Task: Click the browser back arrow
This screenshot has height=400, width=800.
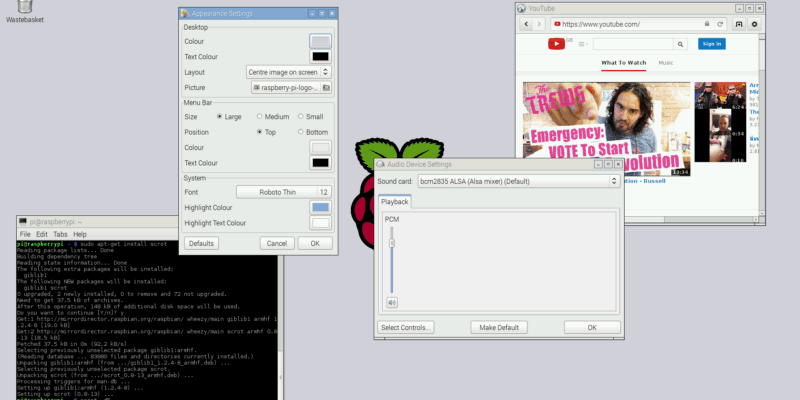Action: pos(525,24)
